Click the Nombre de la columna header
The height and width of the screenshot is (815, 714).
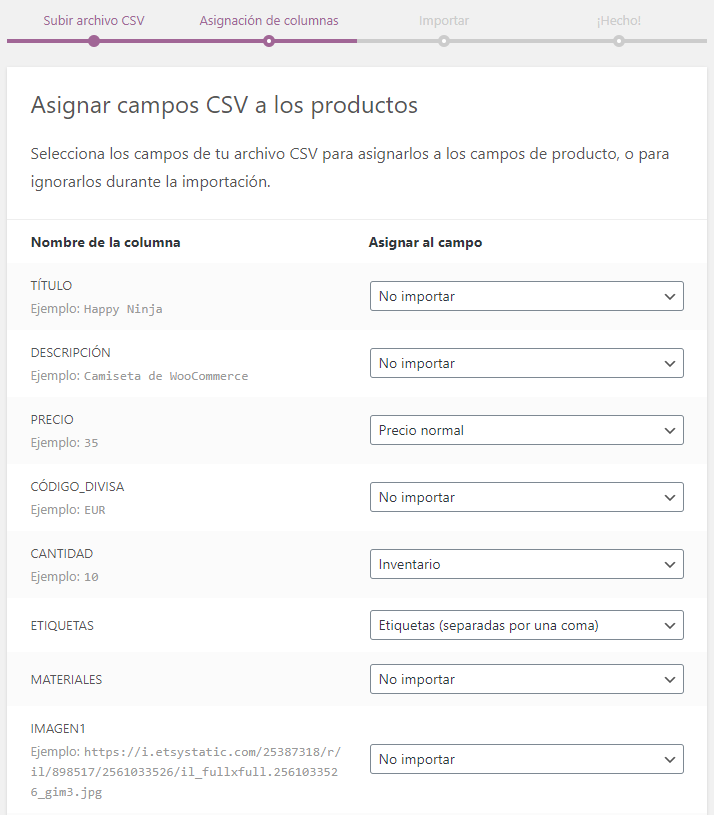click(105, 242)
